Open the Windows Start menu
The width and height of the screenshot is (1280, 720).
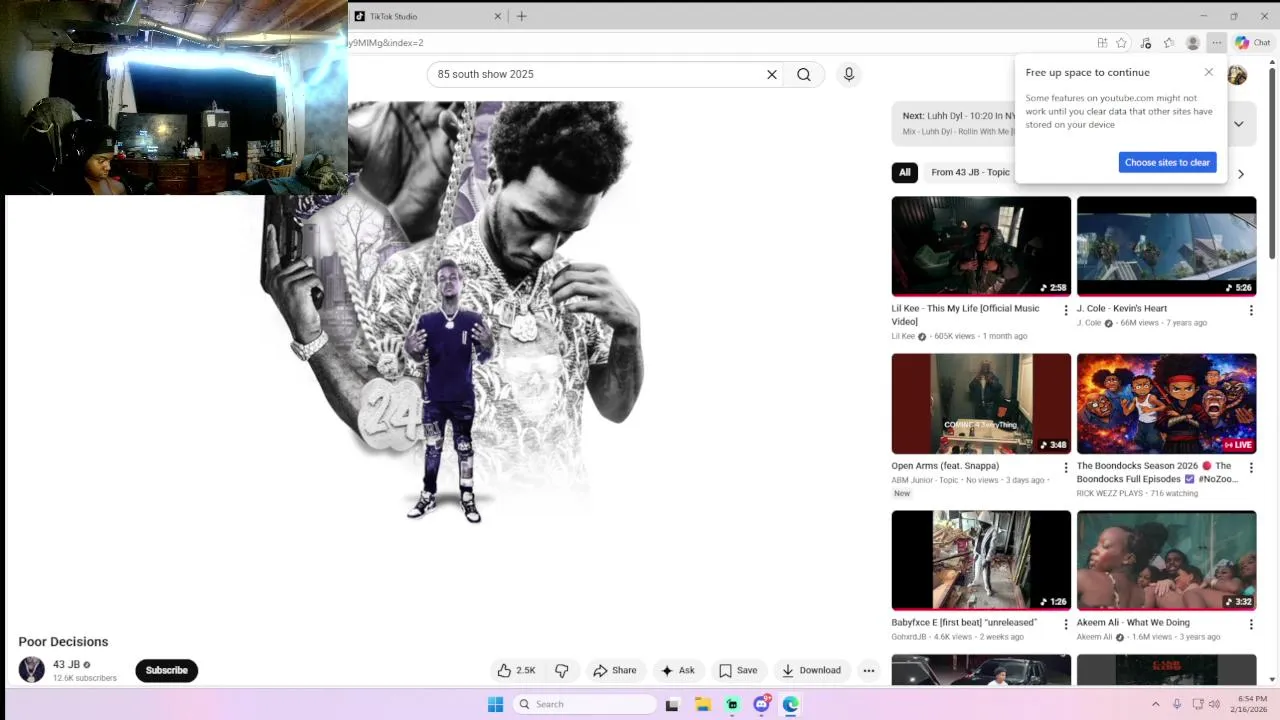tap(495, 704)
